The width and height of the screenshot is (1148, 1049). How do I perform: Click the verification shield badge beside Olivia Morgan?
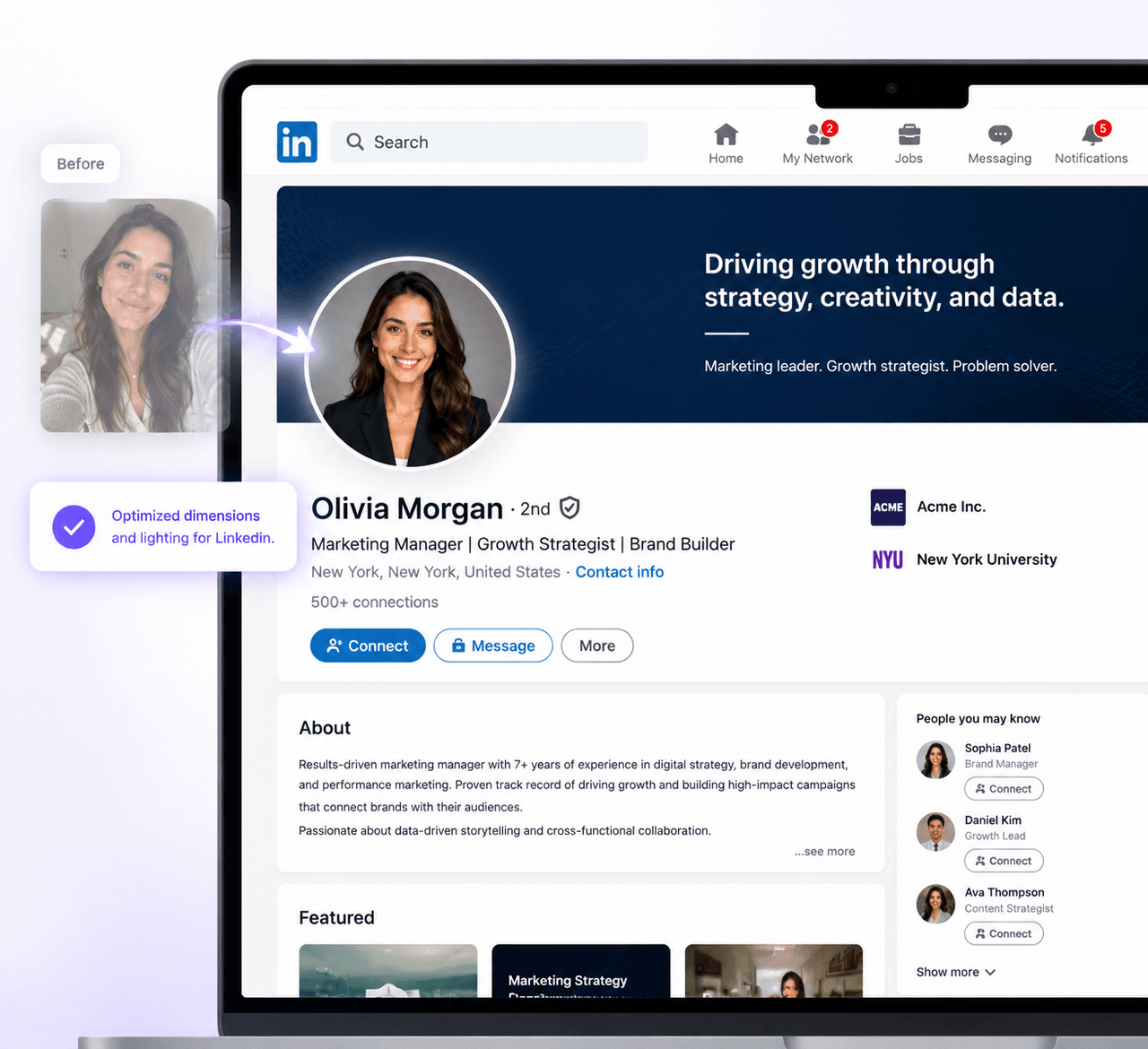coord(570,508)
